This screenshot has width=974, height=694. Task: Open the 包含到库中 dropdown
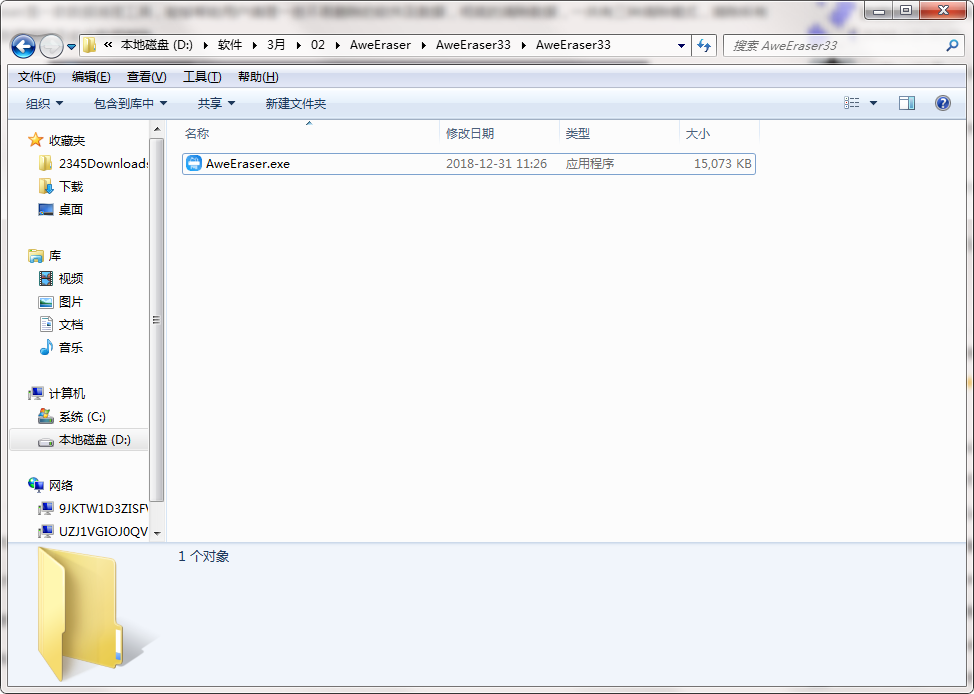(130, 104)
